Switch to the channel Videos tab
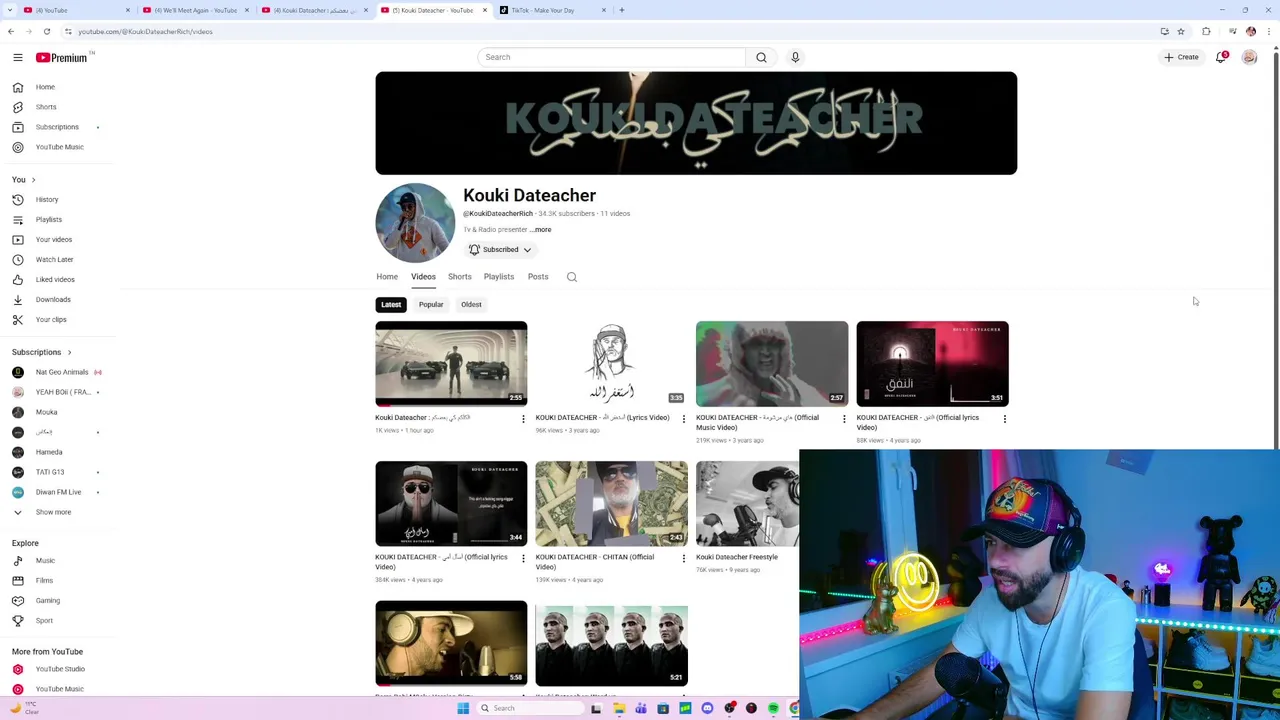Screen dimensions: 1280x720 point(423,277)
